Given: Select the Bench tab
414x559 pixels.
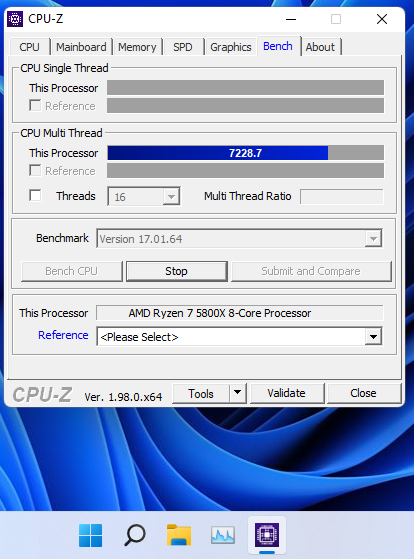Looking at the screenshot, I should coord(278,46).
